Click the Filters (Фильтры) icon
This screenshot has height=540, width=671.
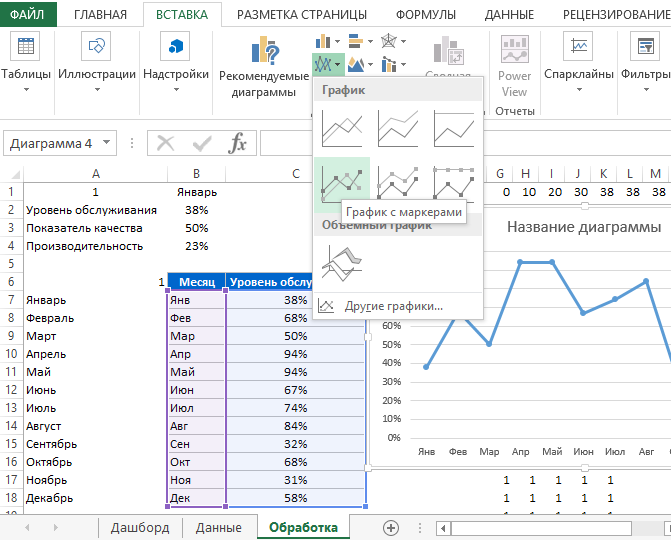click(643, 60)
